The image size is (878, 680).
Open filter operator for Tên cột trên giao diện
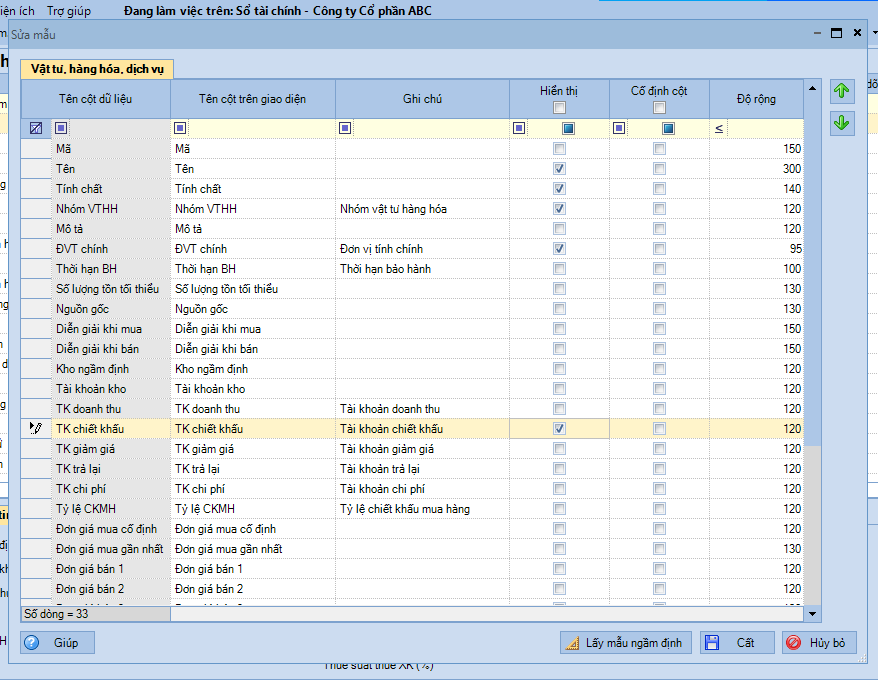(x=180, y=128)
